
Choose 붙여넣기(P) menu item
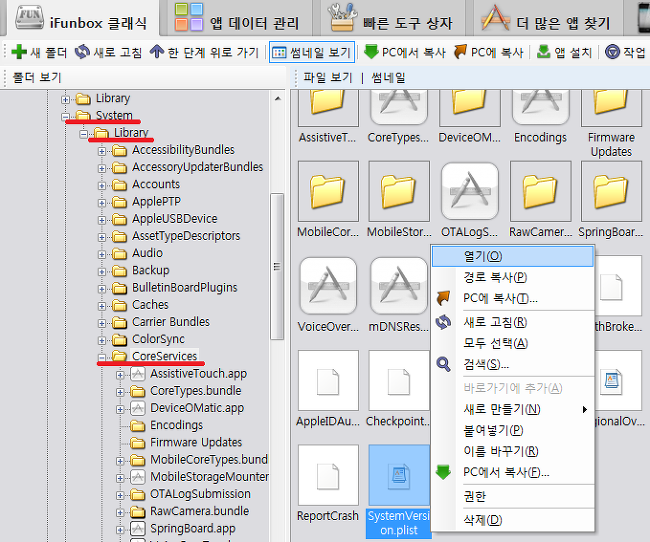coord(513,430)
